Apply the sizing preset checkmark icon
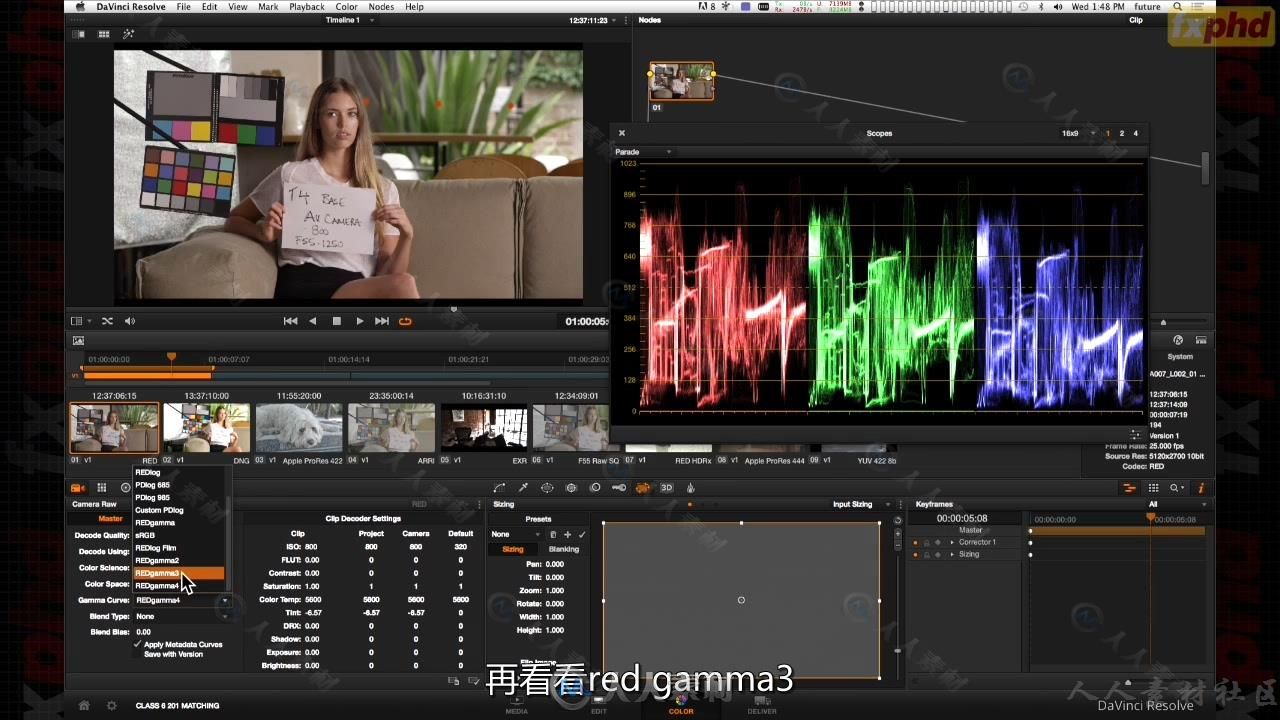This screenshot has height=720, width=1280. point(582,535)
